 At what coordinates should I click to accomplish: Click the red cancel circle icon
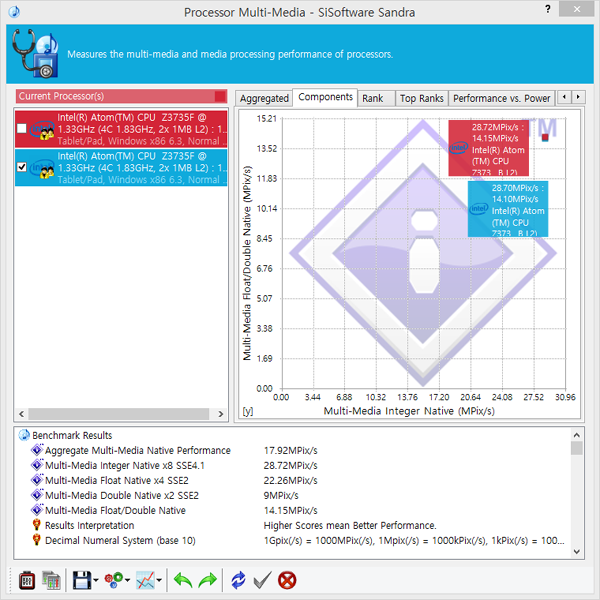(287, 580)
